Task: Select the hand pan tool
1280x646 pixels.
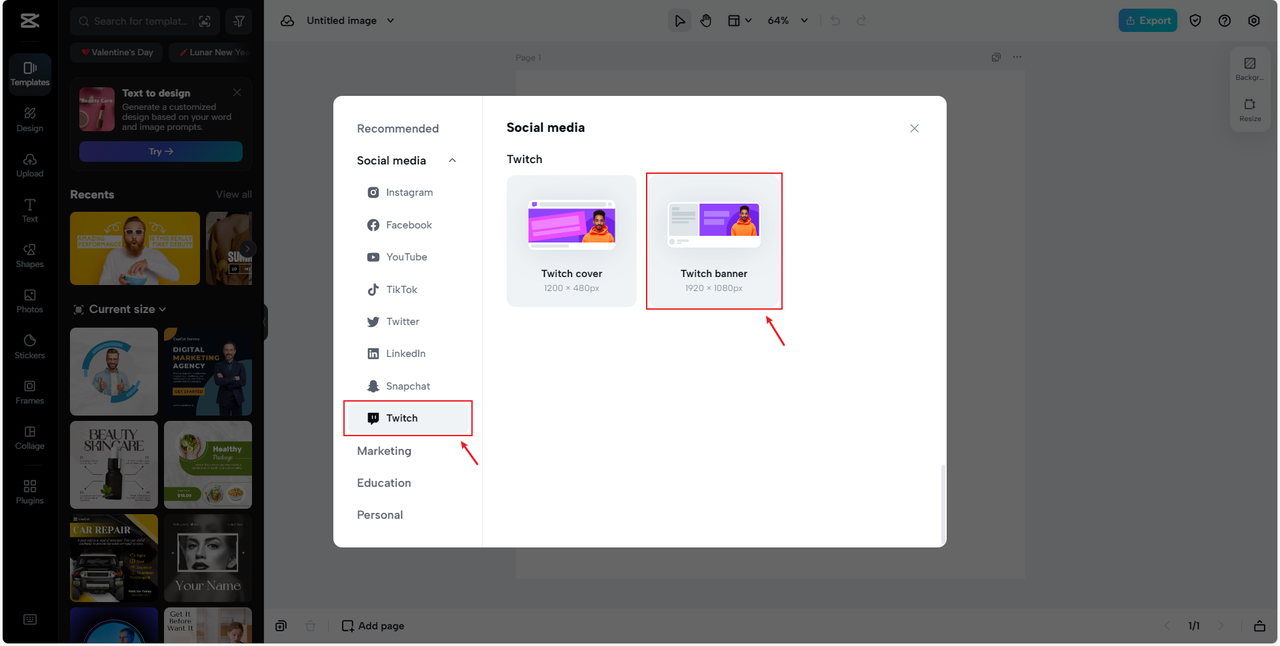Action: (x=706, y=20)
